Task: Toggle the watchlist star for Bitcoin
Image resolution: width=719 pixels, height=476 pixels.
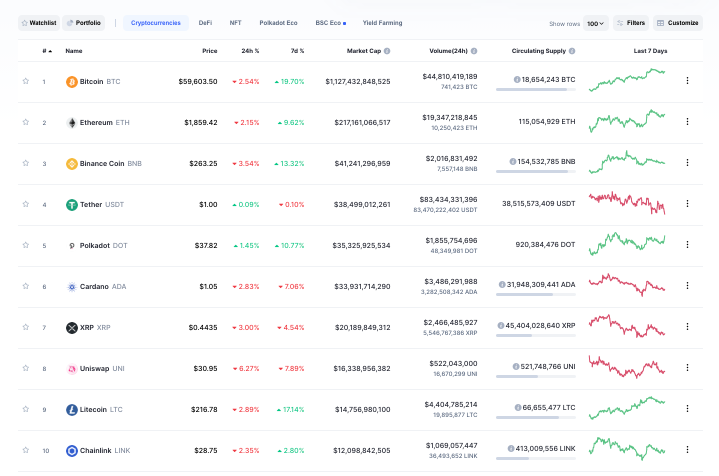Action: 25,81
